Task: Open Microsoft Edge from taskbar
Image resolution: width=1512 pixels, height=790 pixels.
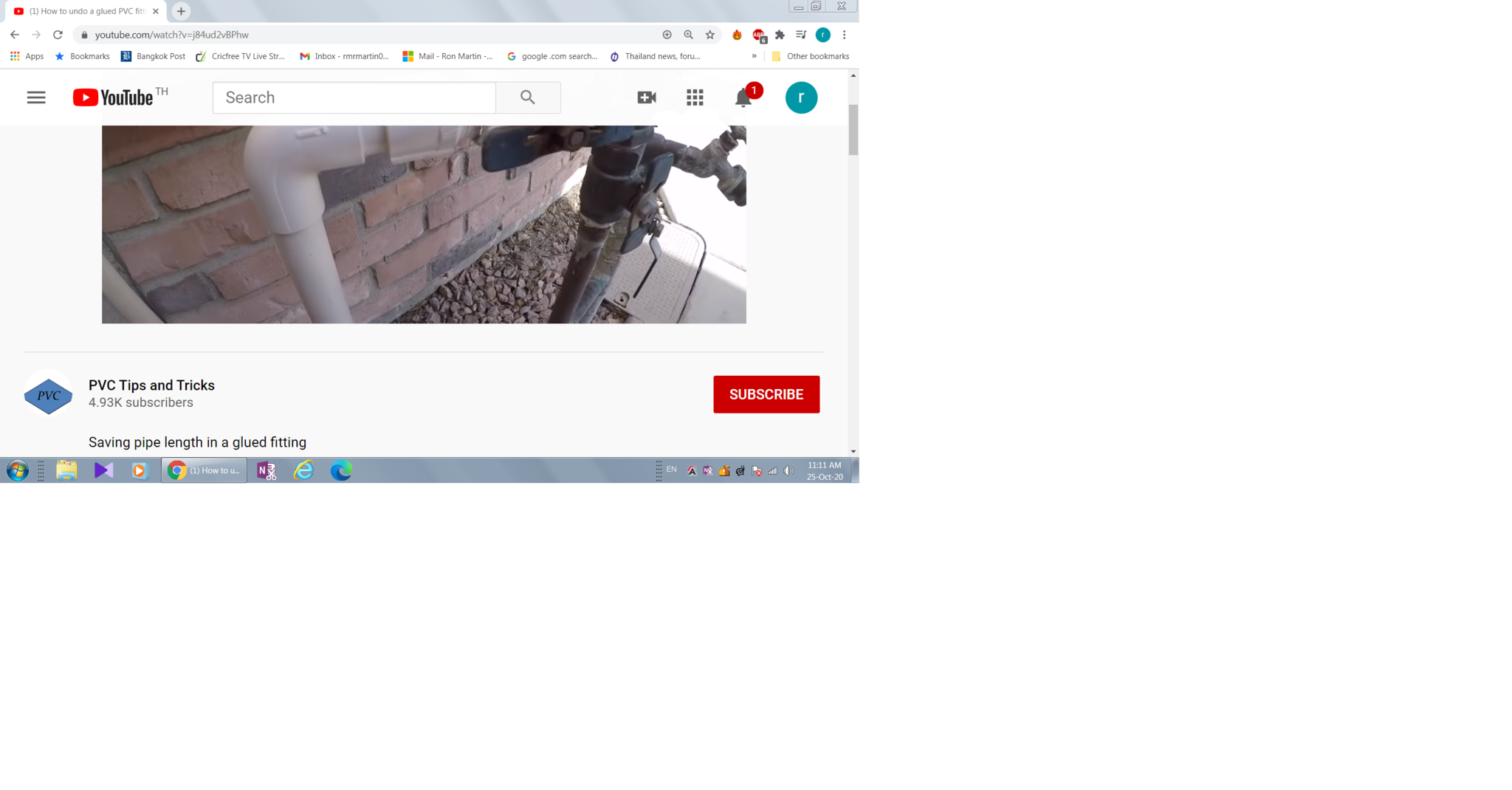Action: tap(340, 470)
